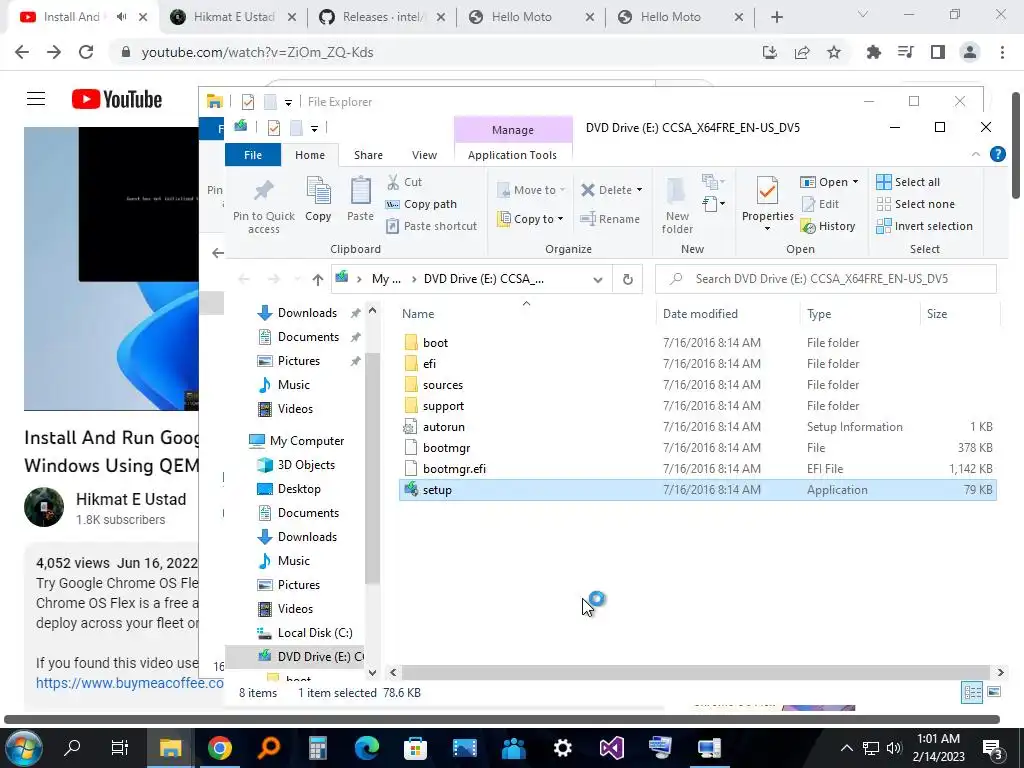Go to YouTube home logo

[x=117, y=99]
